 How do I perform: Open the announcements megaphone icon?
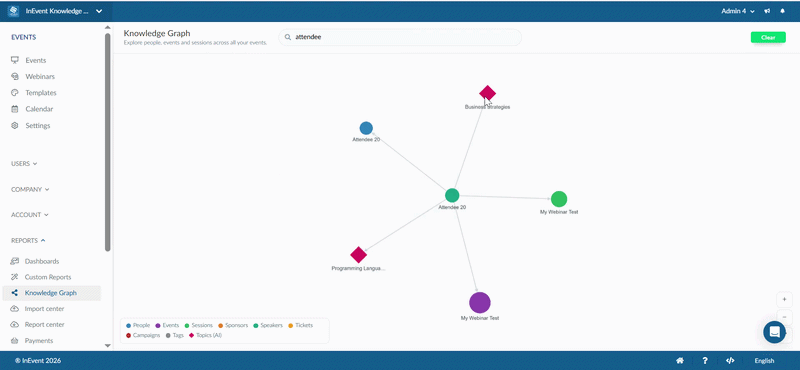(767, 11)
